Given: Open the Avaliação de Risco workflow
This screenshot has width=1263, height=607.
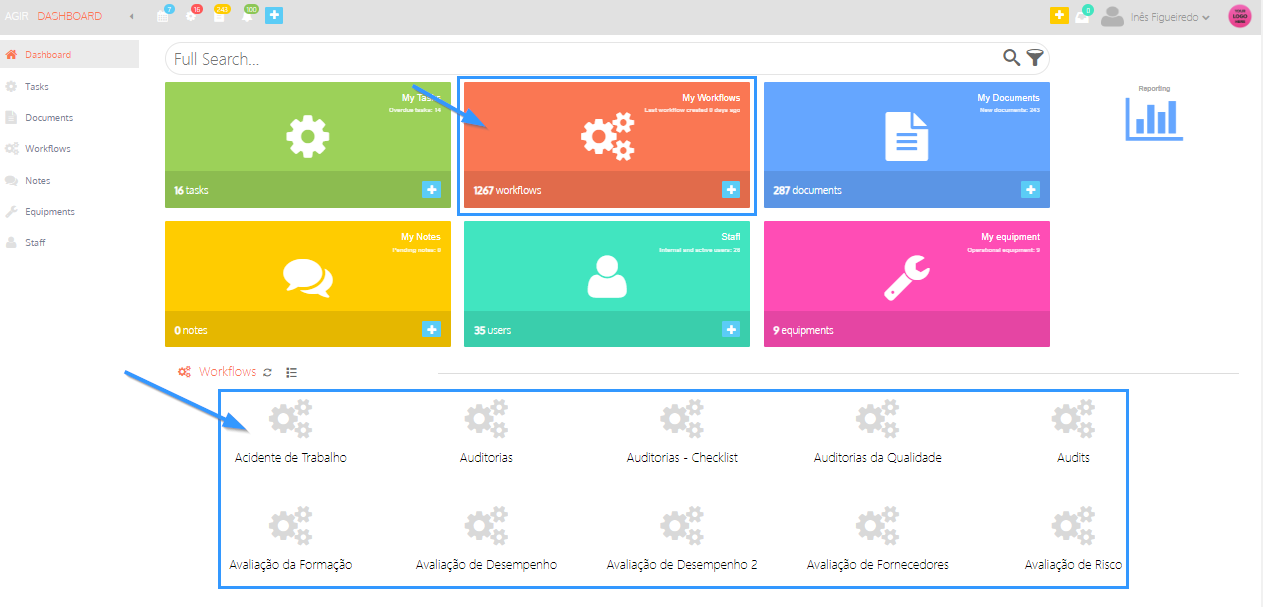Looking at the screenshot, I should (1073, 539).
